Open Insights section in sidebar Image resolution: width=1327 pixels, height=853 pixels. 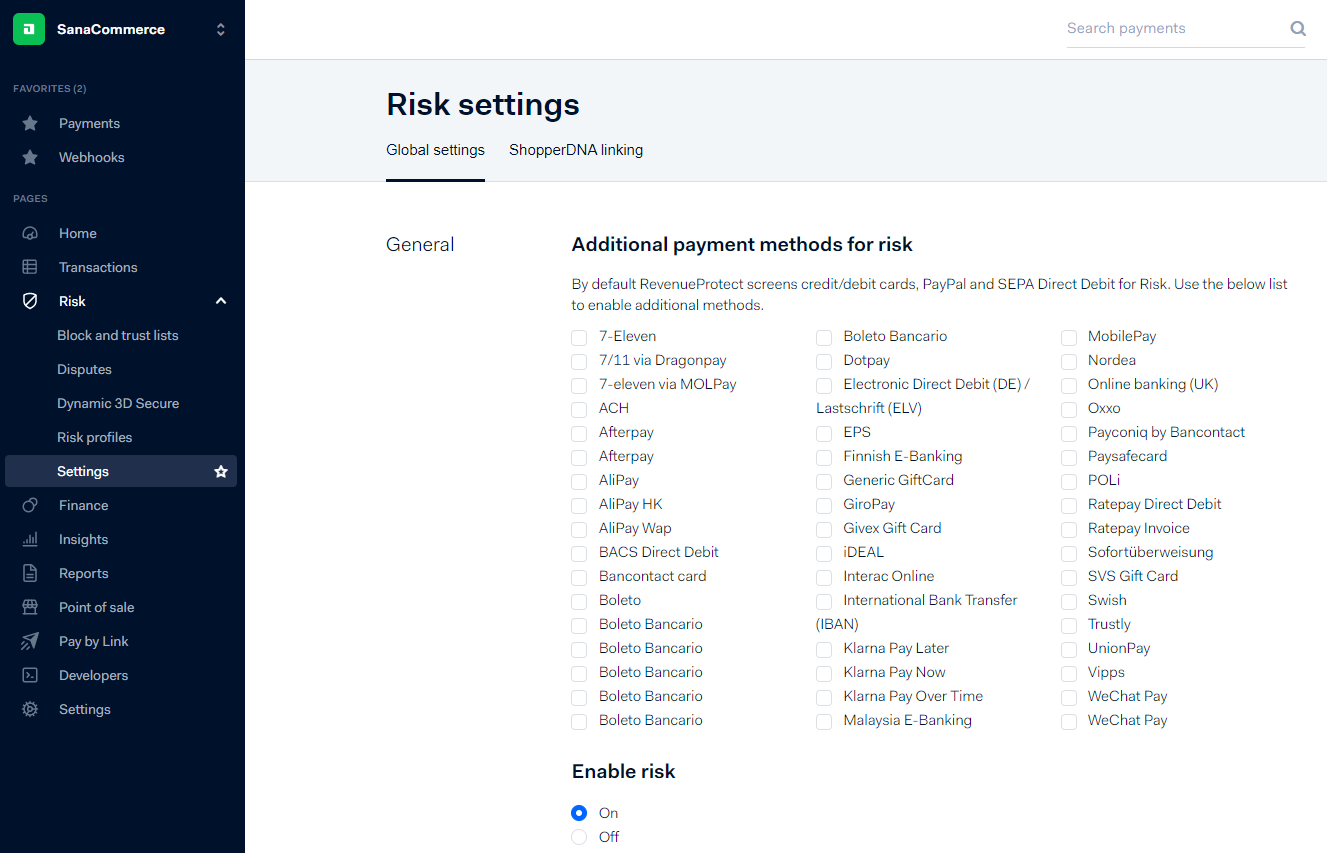pos(83,539)
